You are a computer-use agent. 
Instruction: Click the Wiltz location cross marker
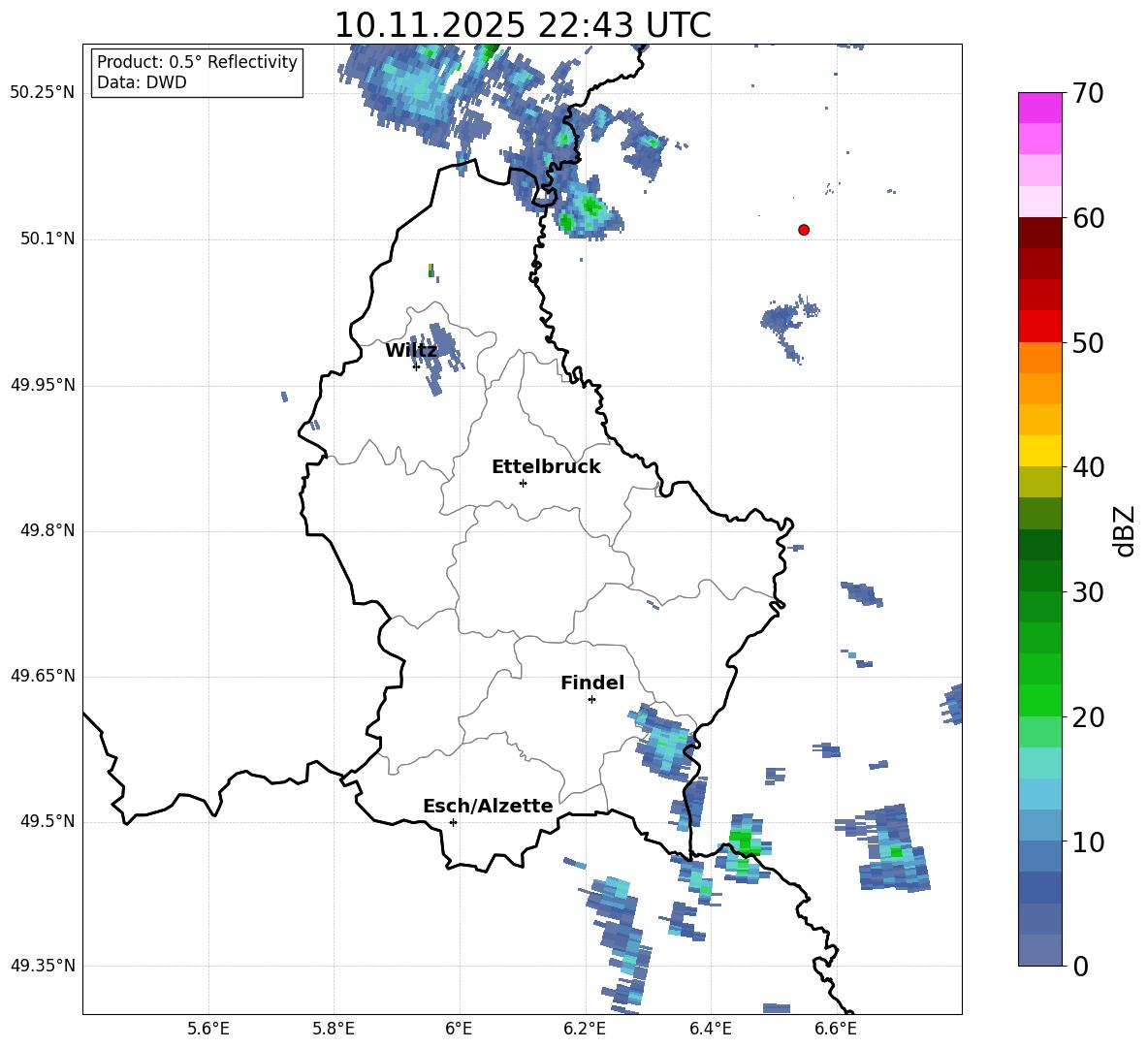416,366
